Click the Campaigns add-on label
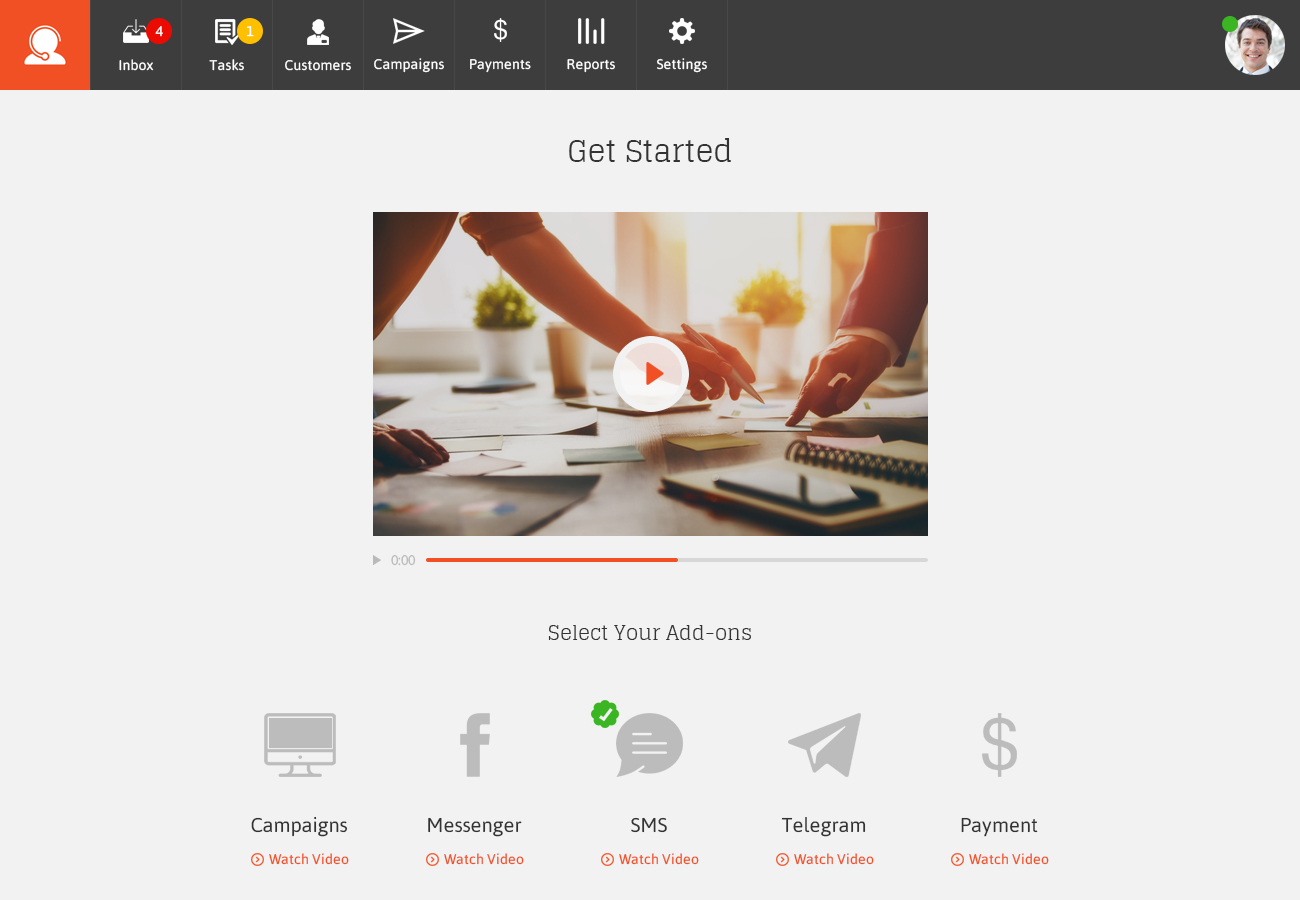This screenshot has width=1300, height=900. pos(299,826)
